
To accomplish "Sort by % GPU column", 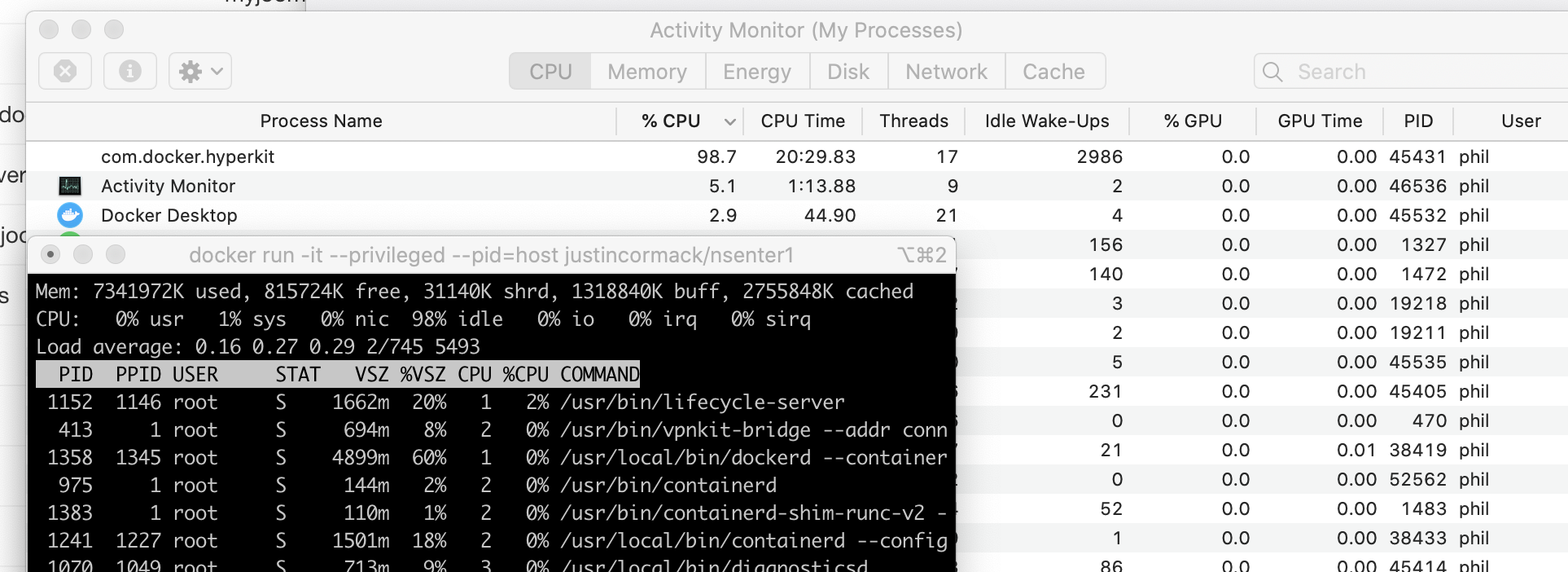I will click(1193, 121).
